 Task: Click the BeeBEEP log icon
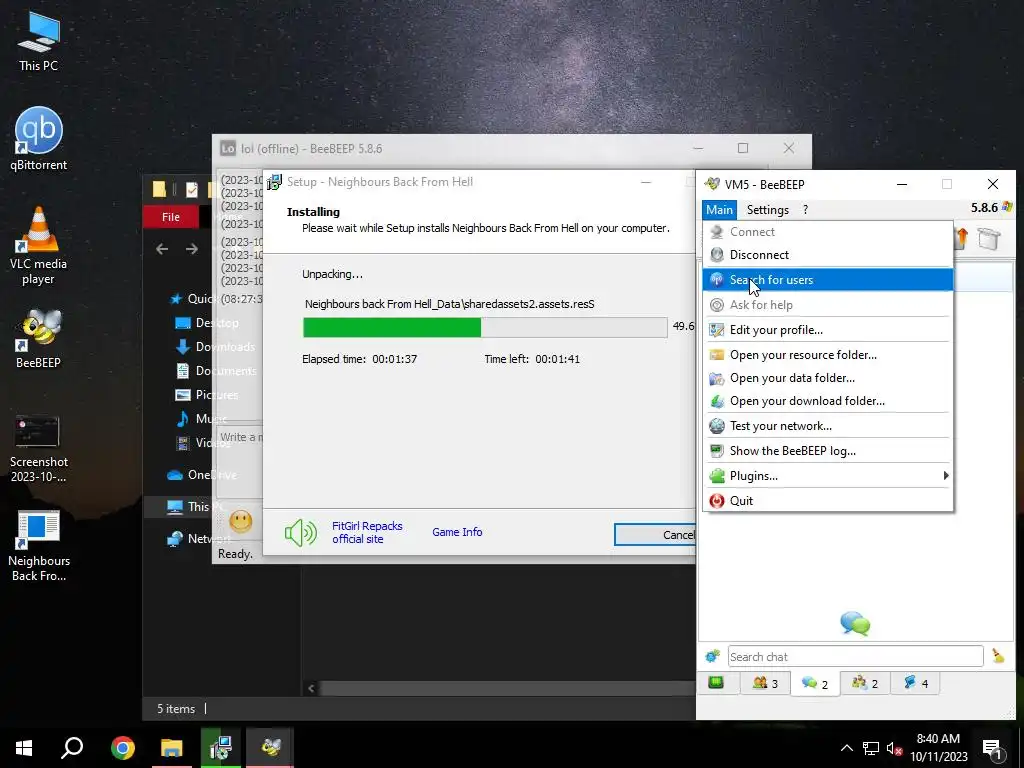[x=716, y=451]
